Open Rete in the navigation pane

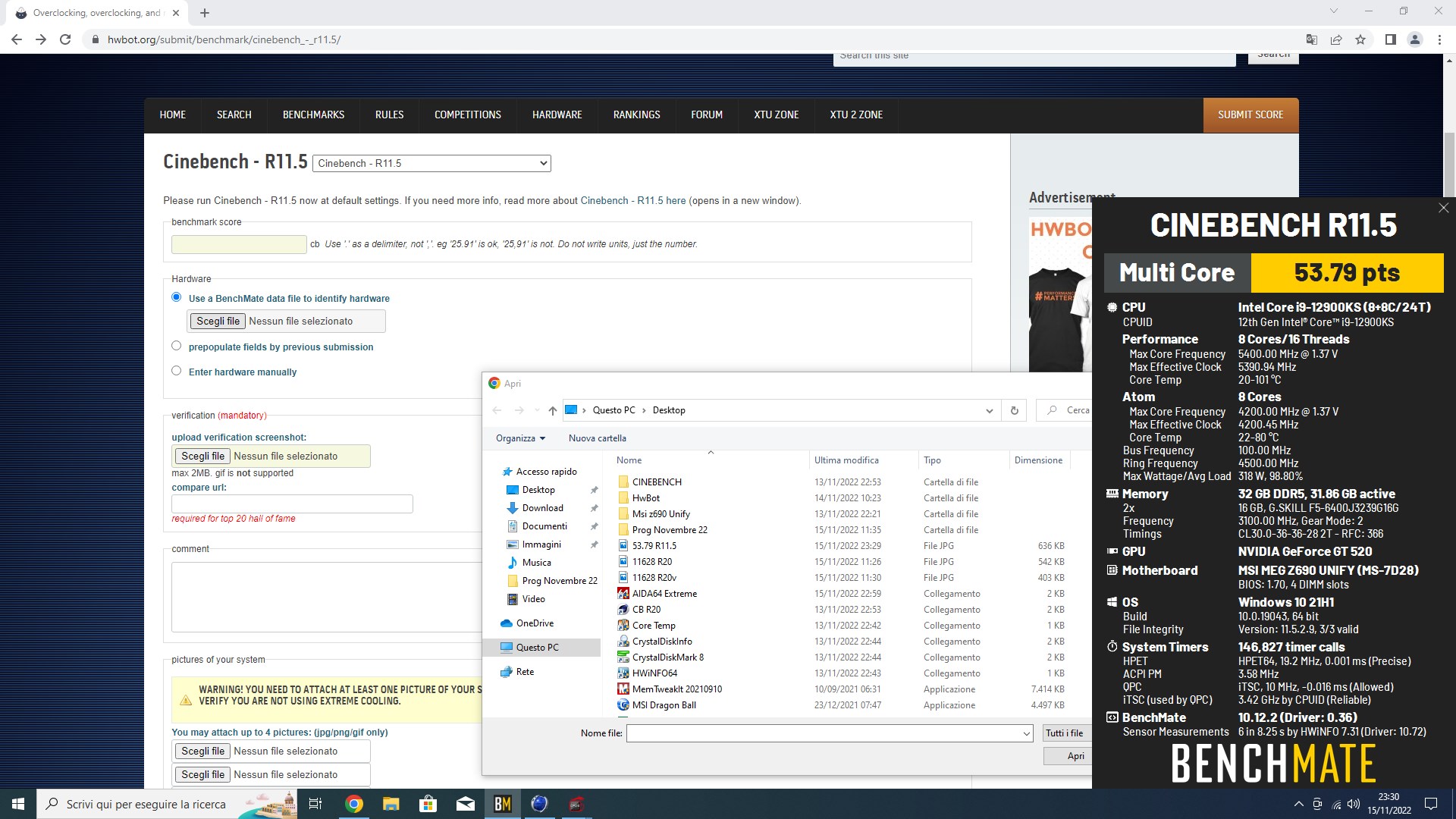525,672
